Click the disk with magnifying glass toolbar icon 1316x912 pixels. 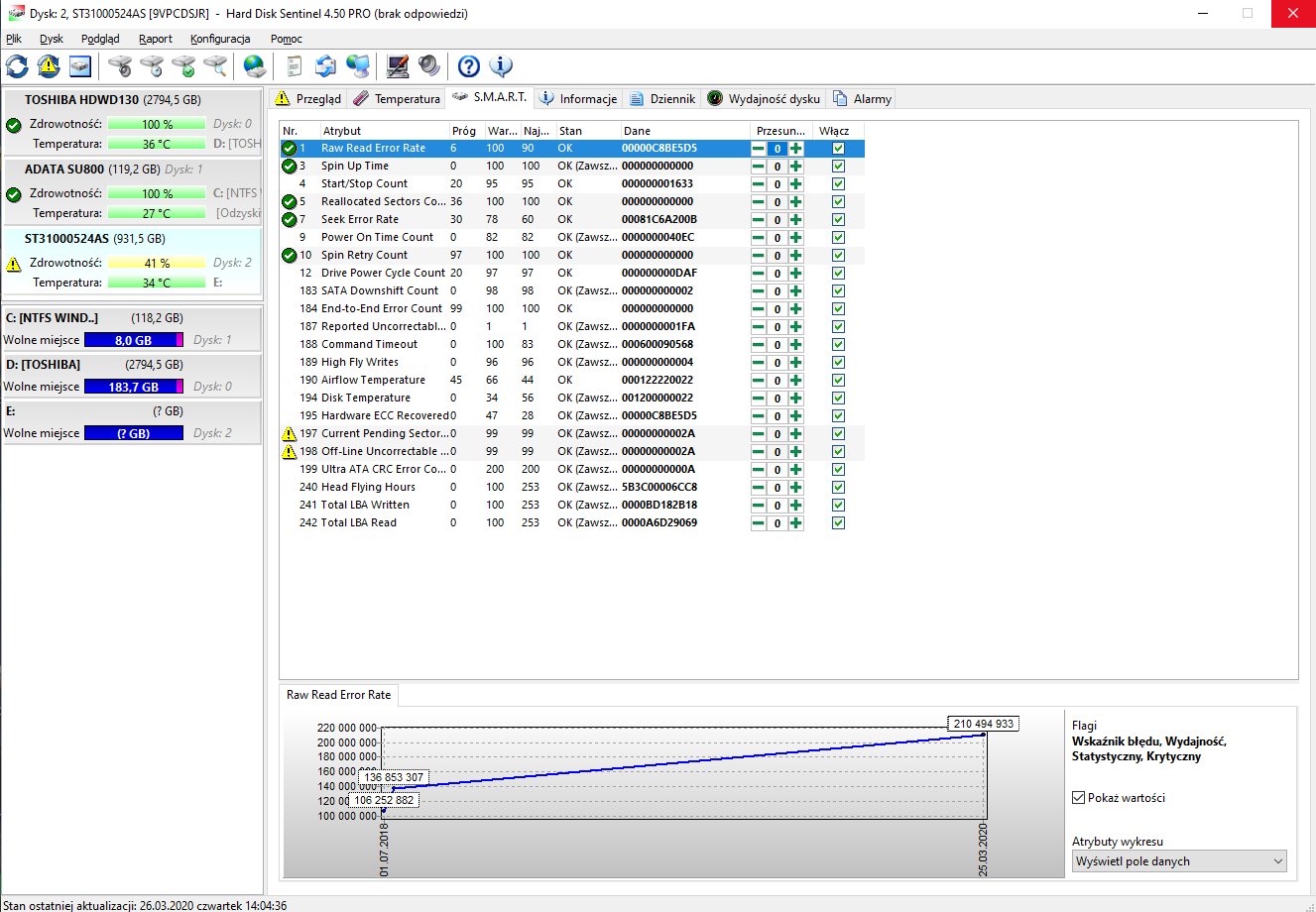pos(215,66)
